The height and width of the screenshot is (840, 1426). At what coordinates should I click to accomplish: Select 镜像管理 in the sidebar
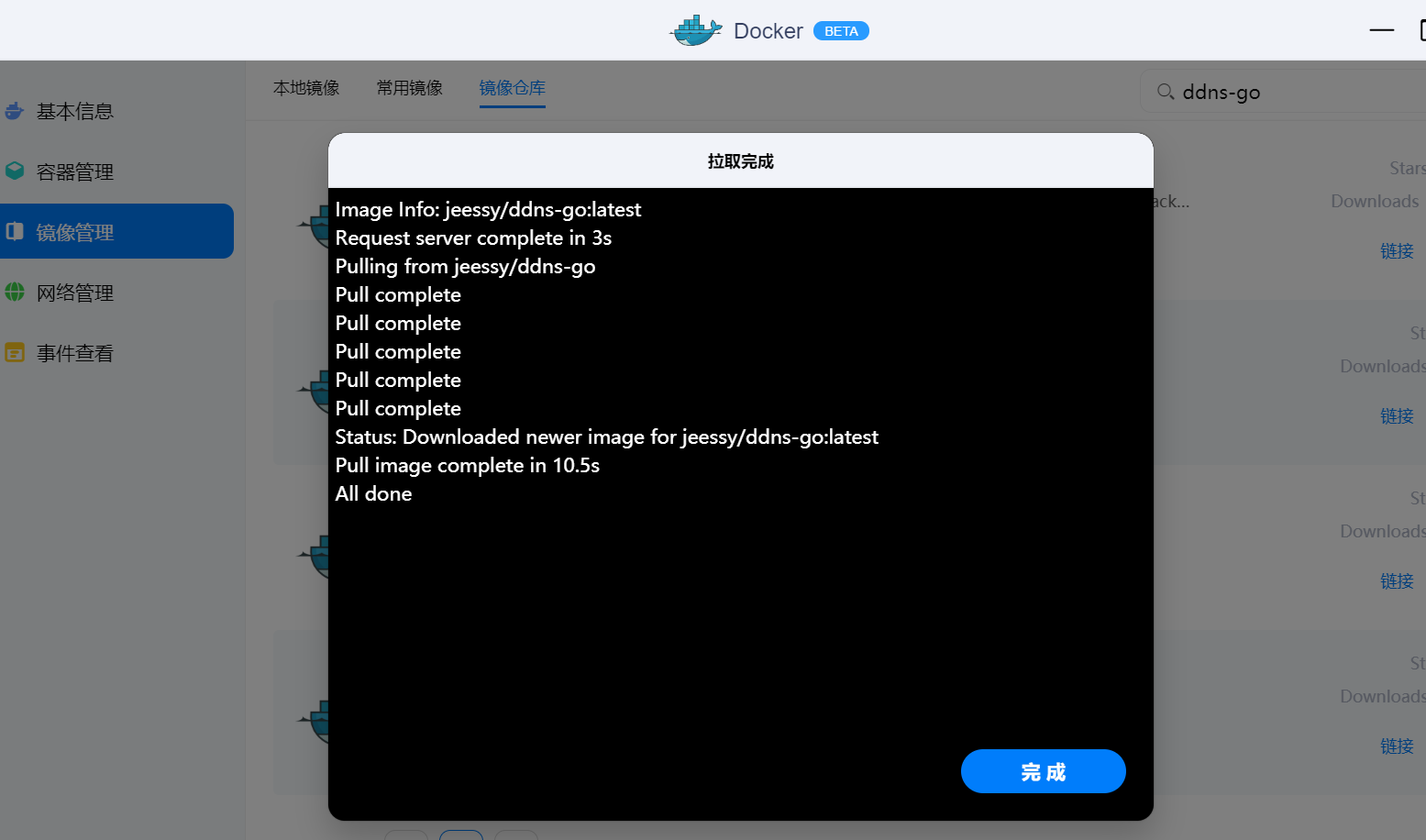point(116,231)
